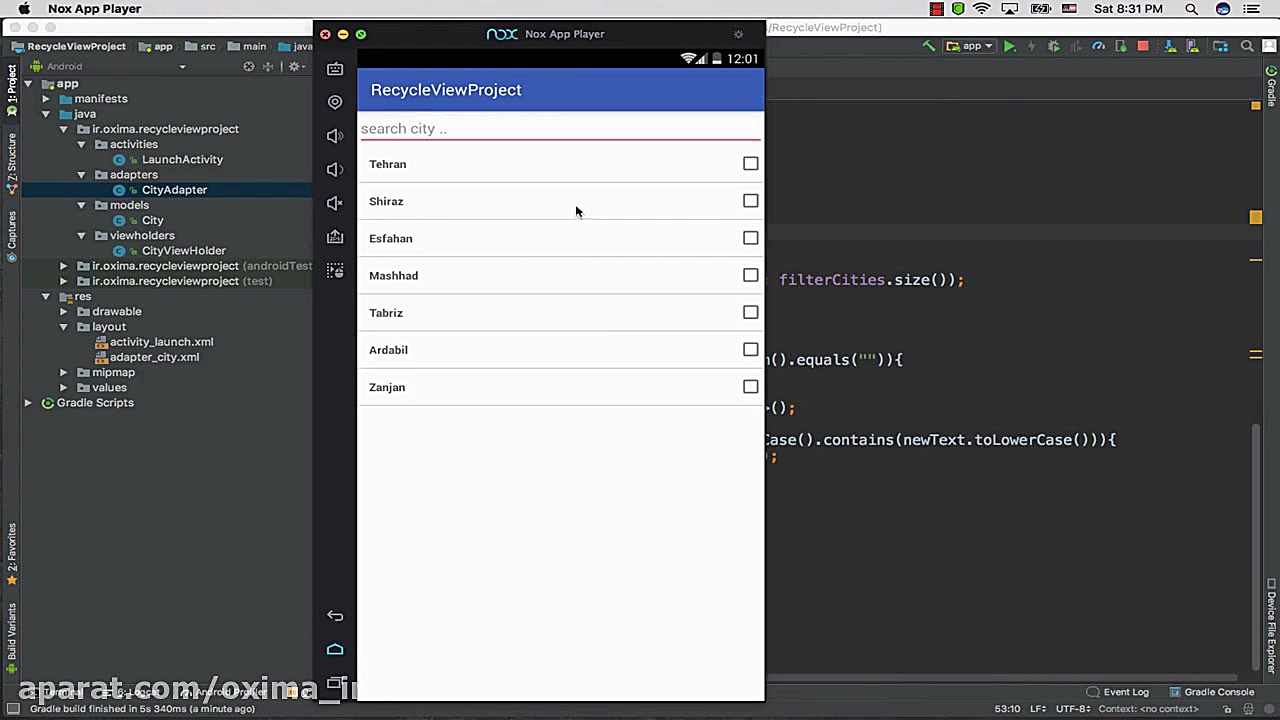Viewport: 1280px width, 720px height.
Task: Open the Project panel gear settings
Action: (295, 67)
